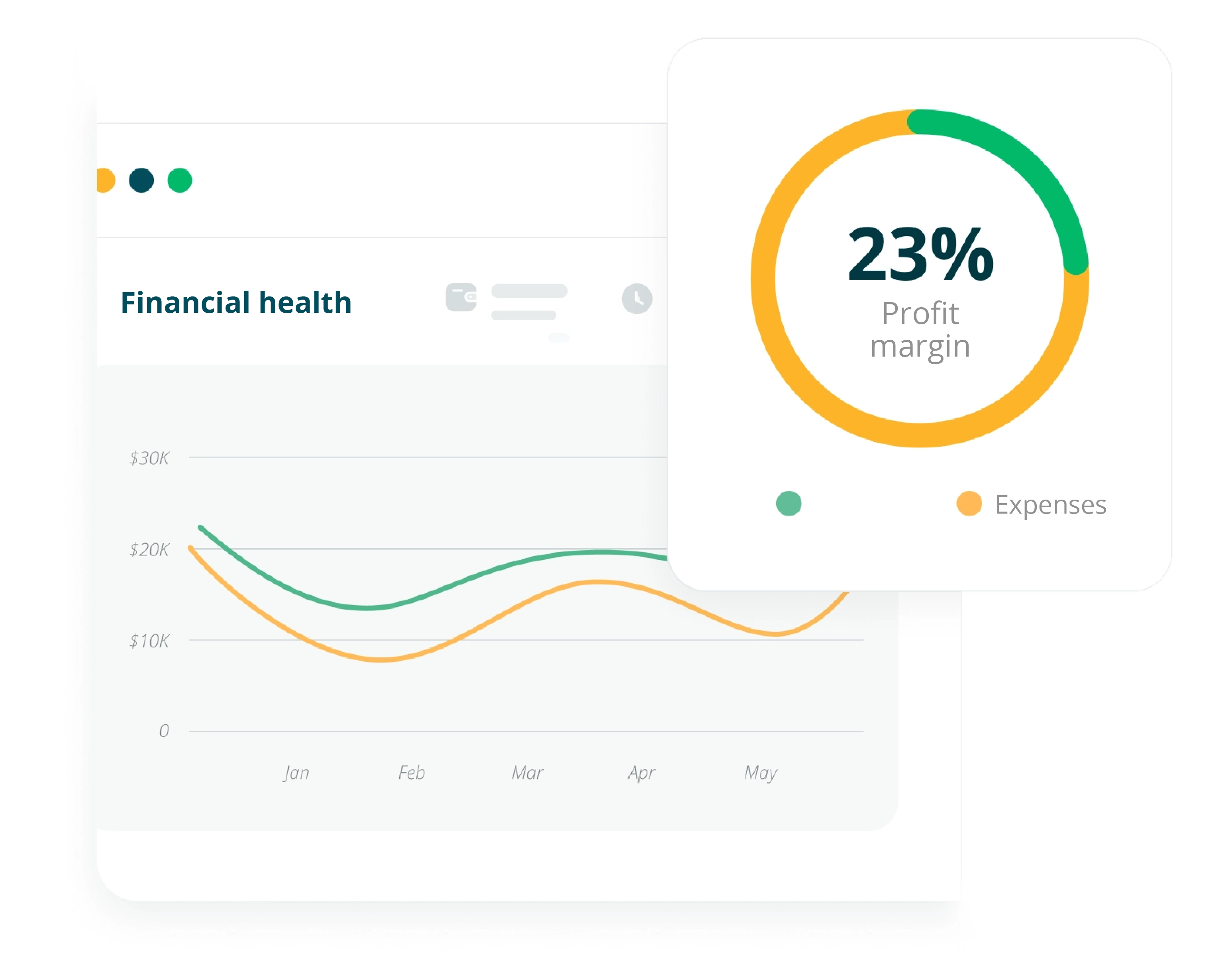Click the green window dot
Screen dimensions: 1232x969
tap(180, 180)
